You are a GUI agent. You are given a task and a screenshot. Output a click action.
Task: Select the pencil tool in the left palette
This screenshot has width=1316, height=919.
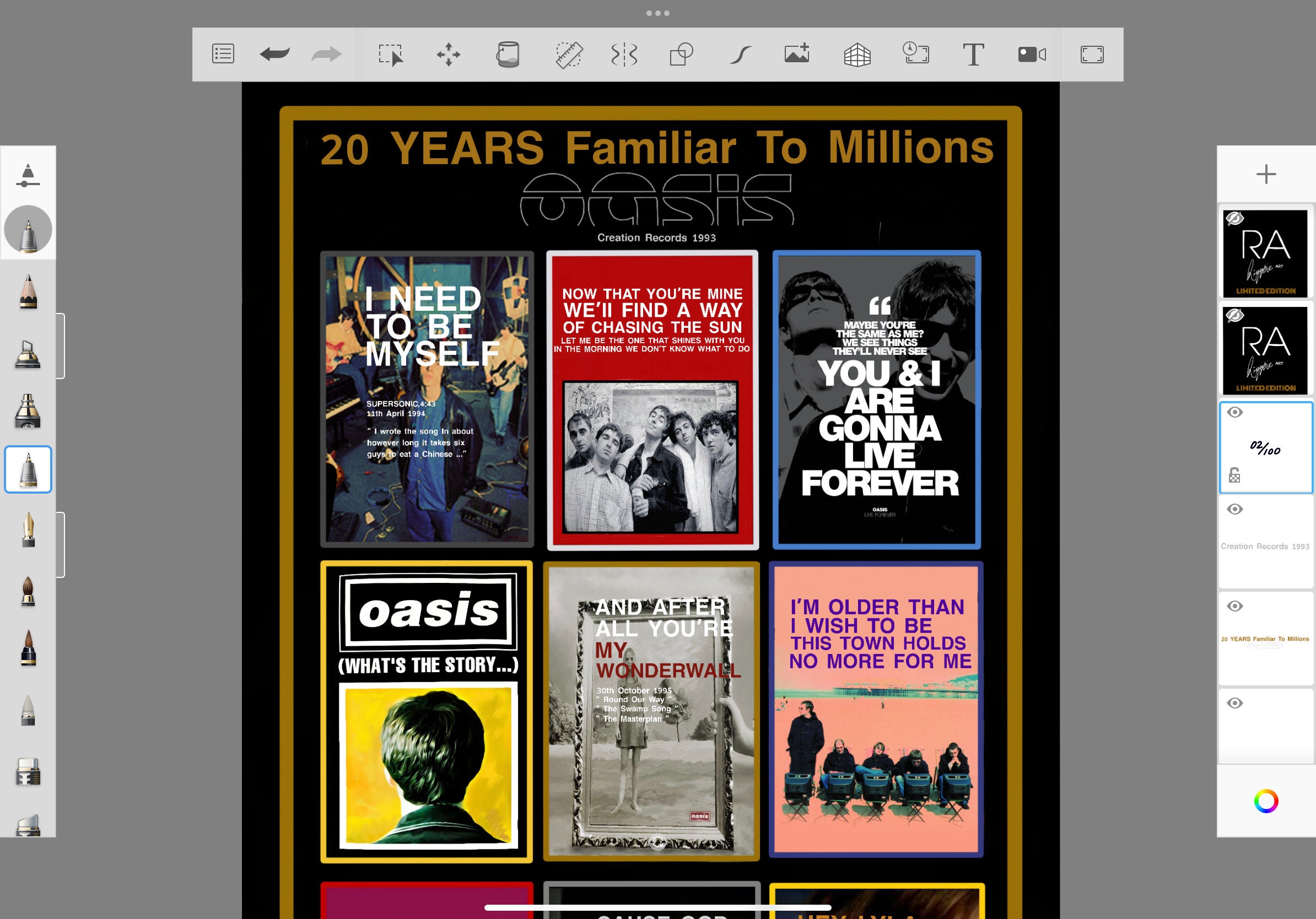[28, 293]
